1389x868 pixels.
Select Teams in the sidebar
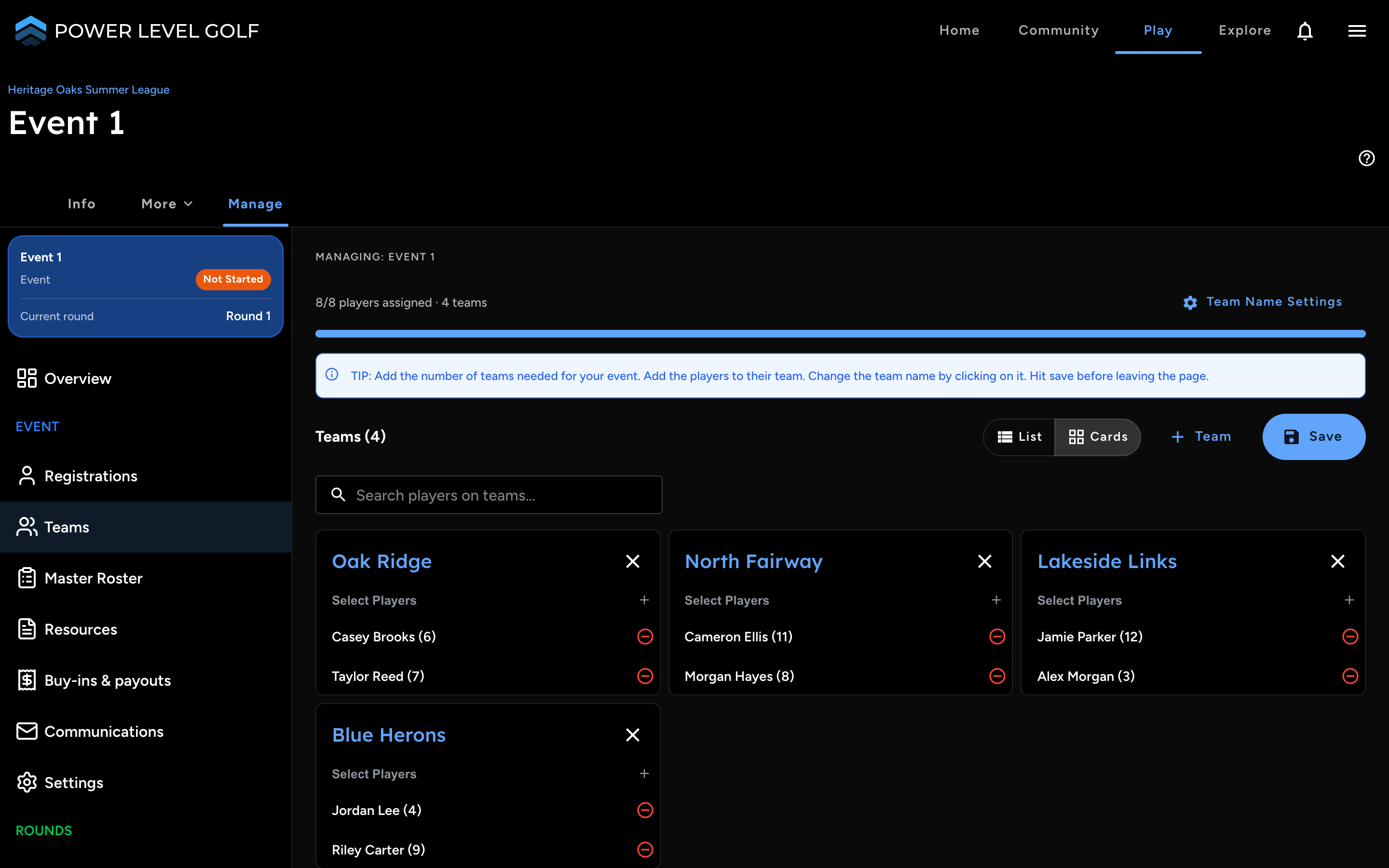click(146, 527)
